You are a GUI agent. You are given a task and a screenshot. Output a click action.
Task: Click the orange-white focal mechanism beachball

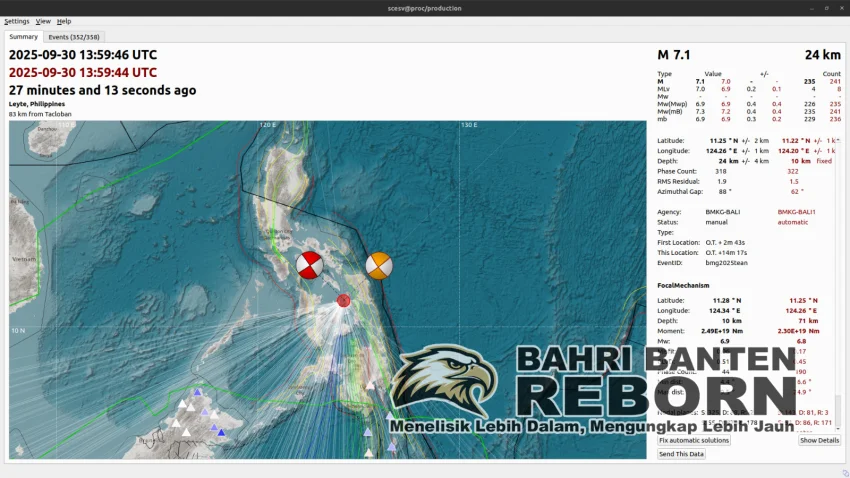click(x=378, y=266)
